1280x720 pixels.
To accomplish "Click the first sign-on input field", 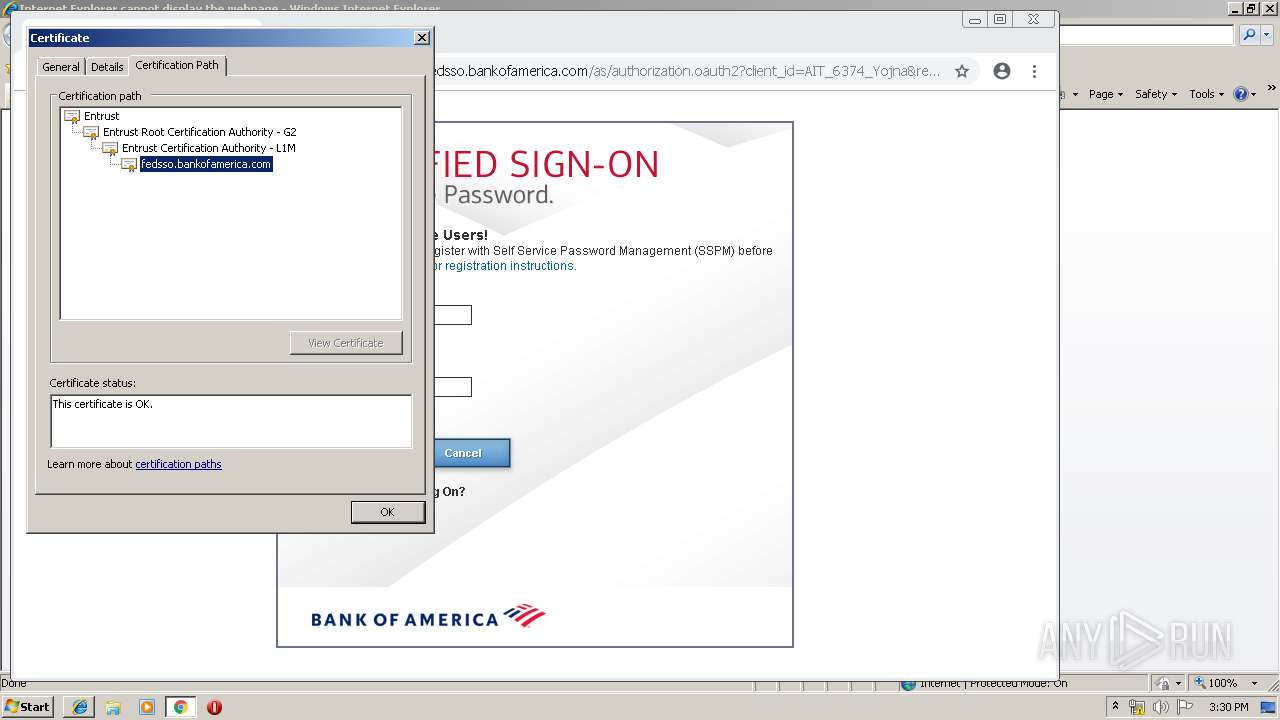I will click(x=453, y=315).
